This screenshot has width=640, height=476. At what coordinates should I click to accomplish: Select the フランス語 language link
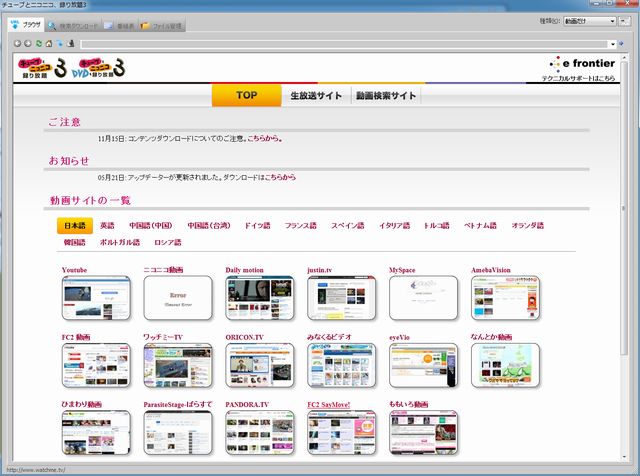(300, 225)
